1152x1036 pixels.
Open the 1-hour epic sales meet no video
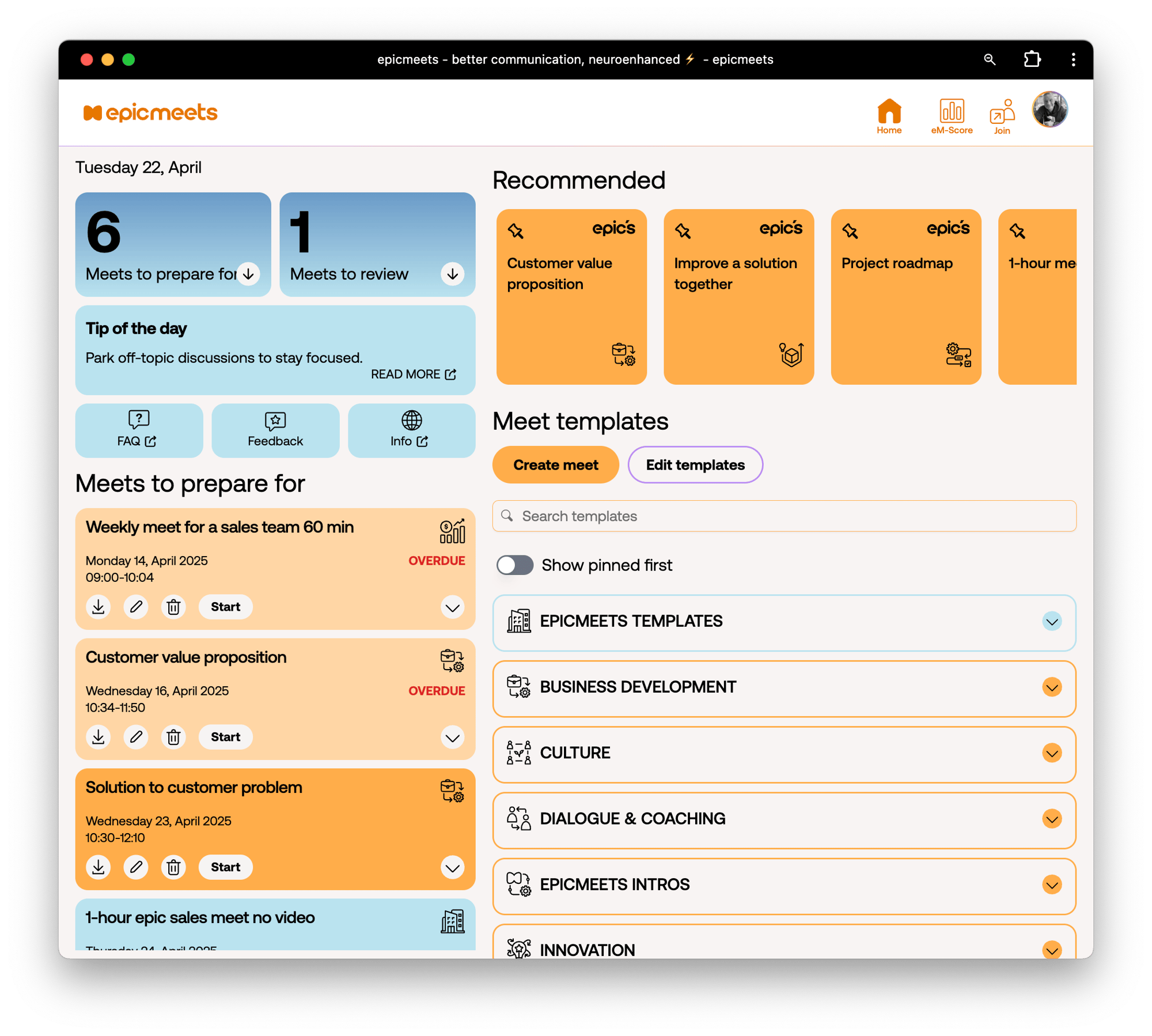pyautogui.click(x=275, y=924)
